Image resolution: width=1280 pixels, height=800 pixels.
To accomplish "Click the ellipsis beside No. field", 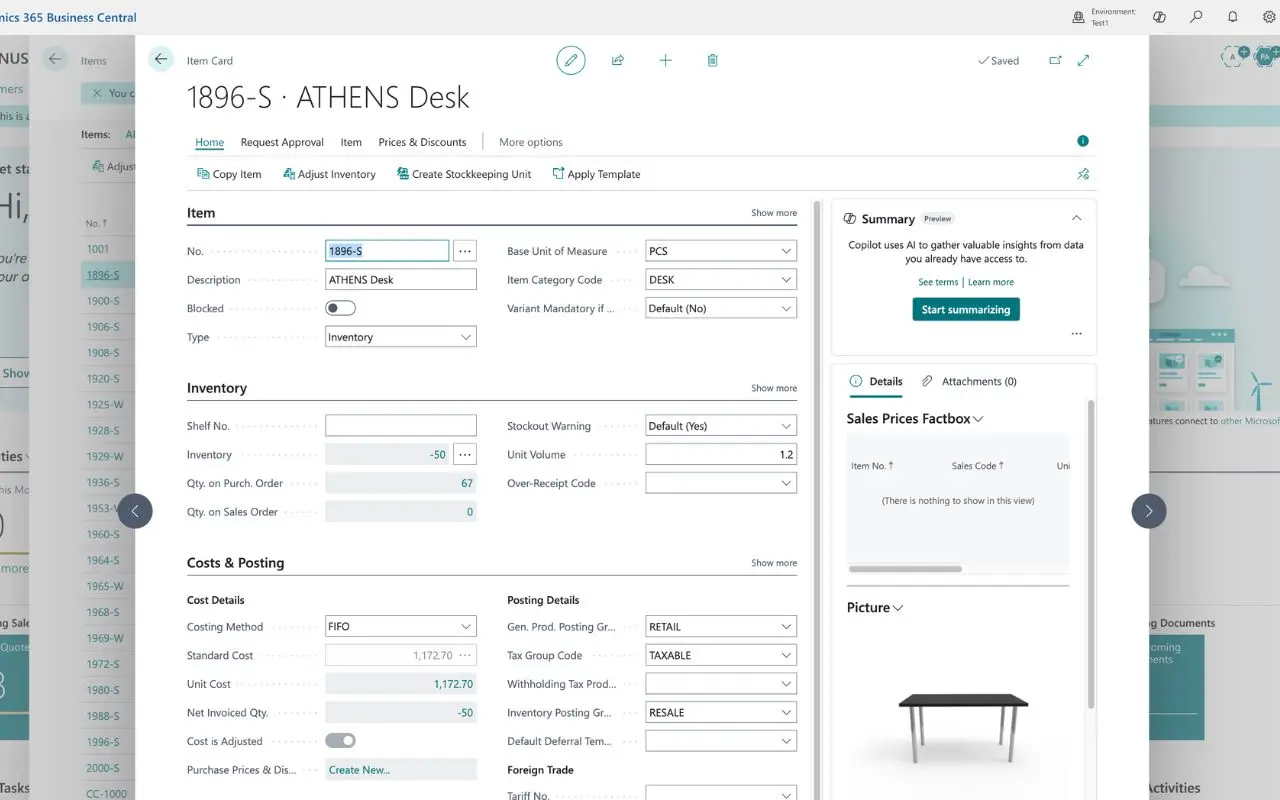I will click(x=465, y=251).
